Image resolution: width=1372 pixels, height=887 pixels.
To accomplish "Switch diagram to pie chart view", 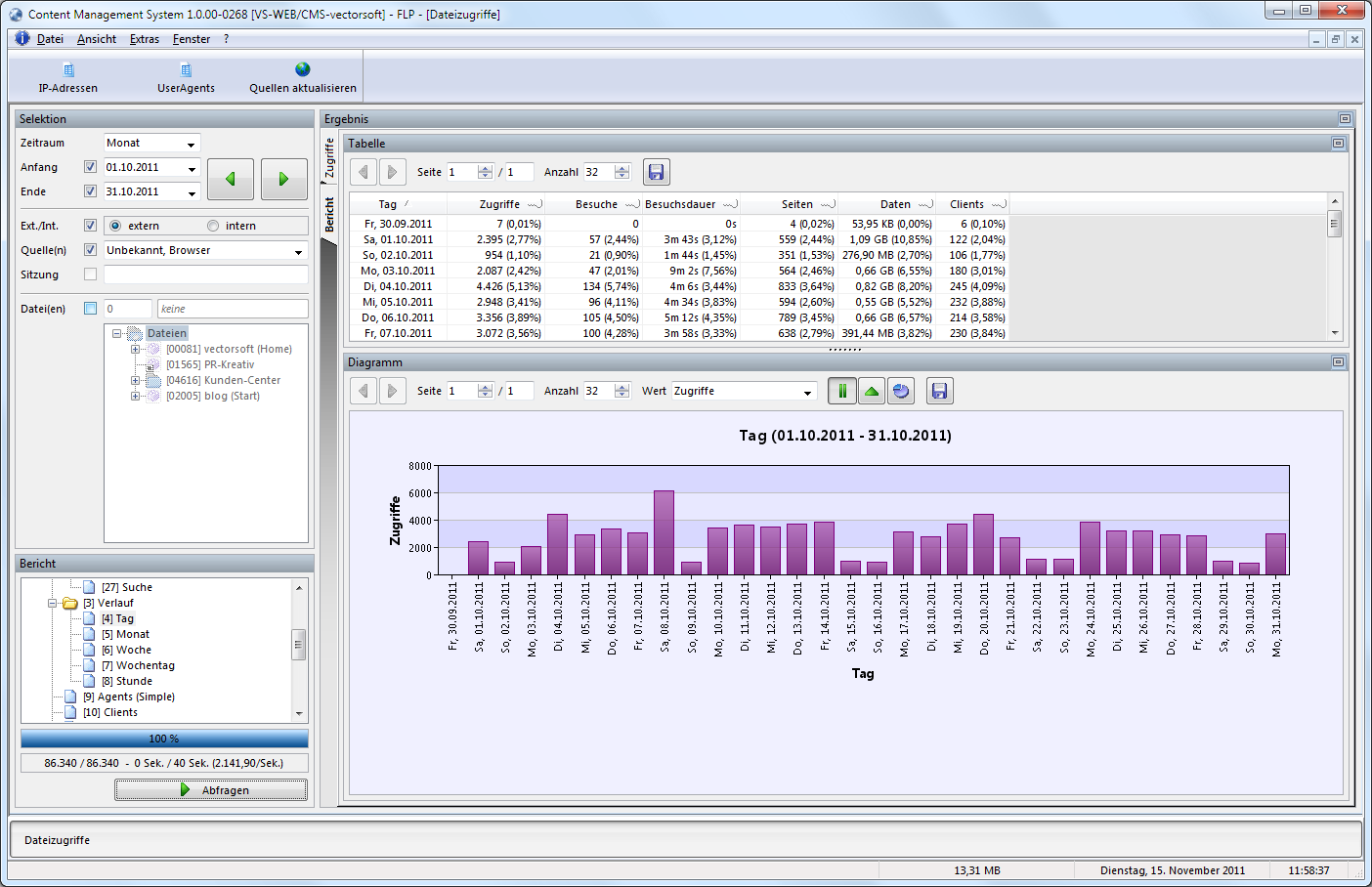I will [901, 391].
